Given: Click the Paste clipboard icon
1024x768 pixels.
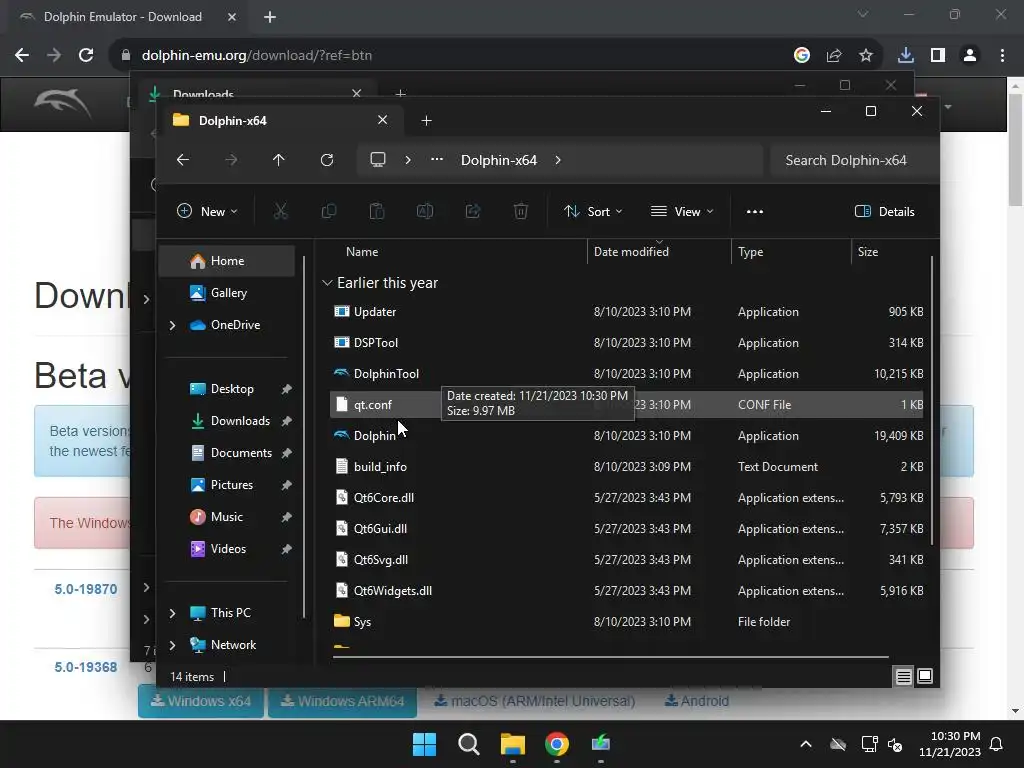Looking at the screenshot, I should [377, 212].
